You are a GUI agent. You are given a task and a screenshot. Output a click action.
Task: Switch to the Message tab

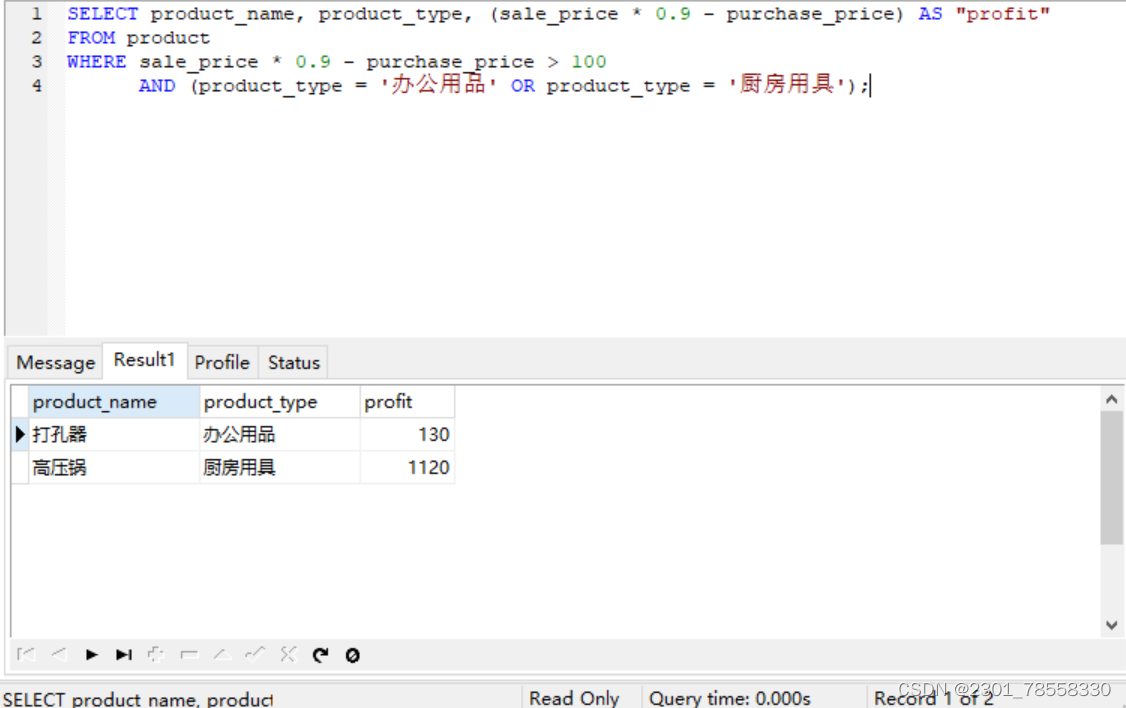click(55, 362)
